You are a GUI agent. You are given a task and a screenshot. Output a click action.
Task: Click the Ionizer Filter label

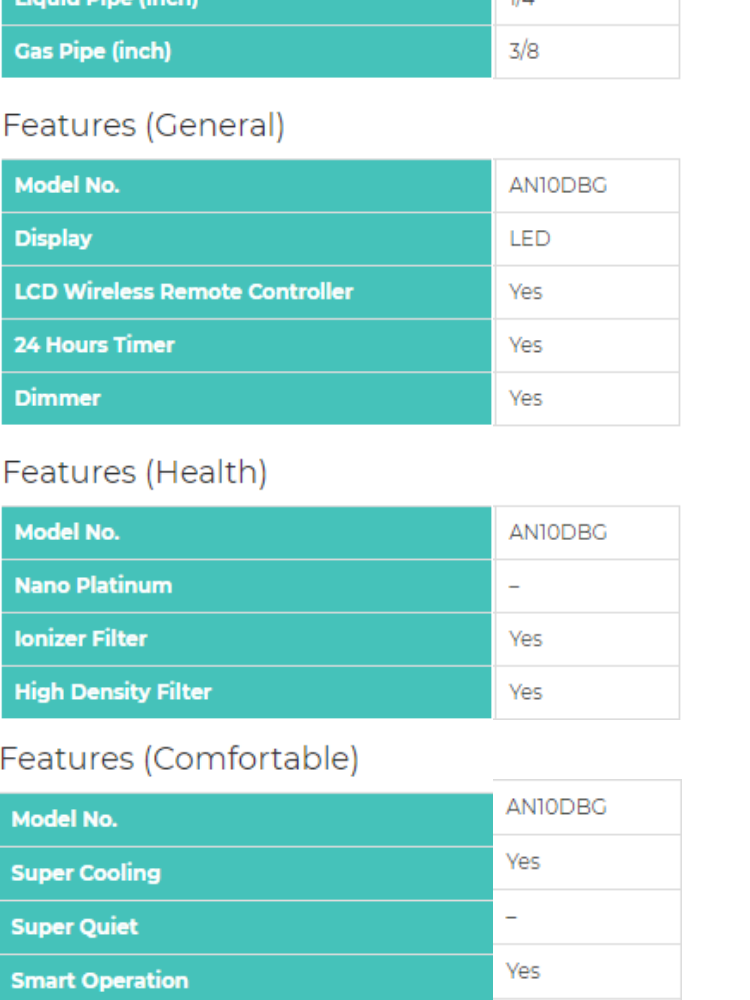80,638
